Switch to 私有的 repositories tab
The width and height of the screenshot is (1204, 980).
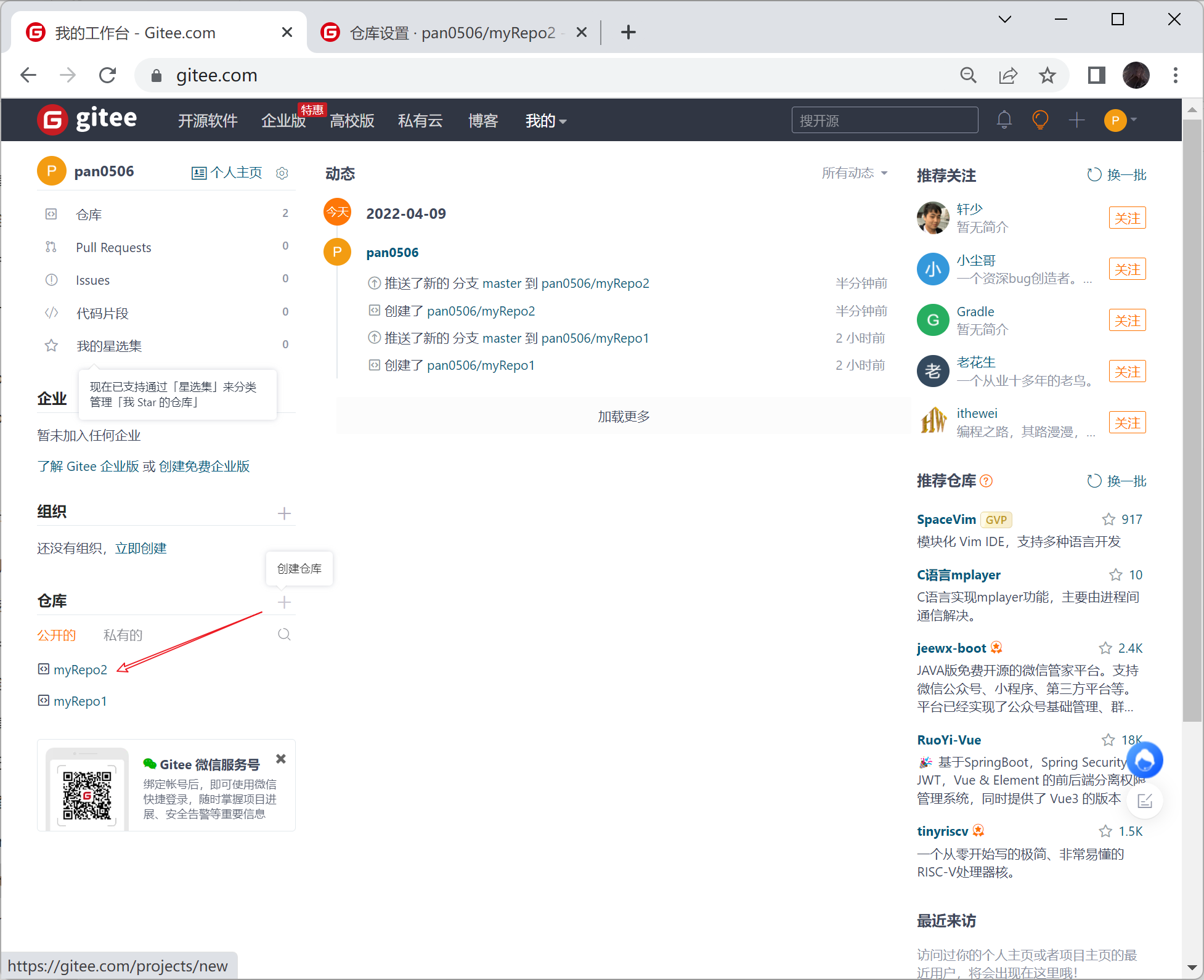tap(123, 635)
